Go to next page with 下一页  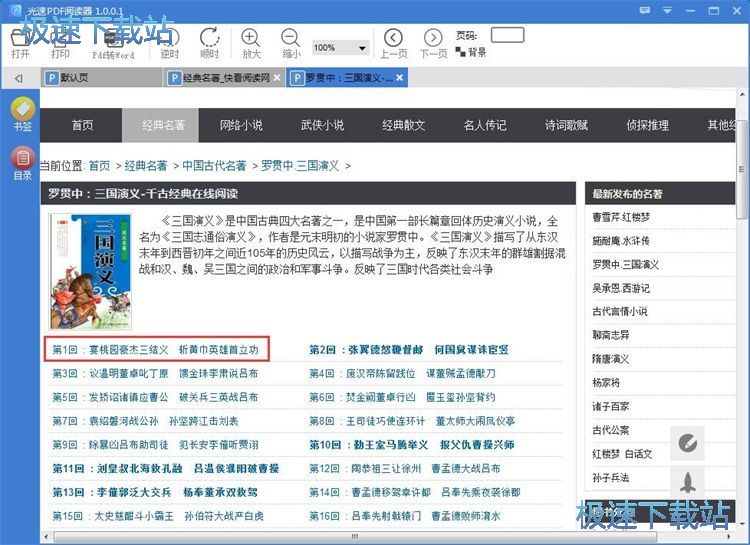point(433,43)
